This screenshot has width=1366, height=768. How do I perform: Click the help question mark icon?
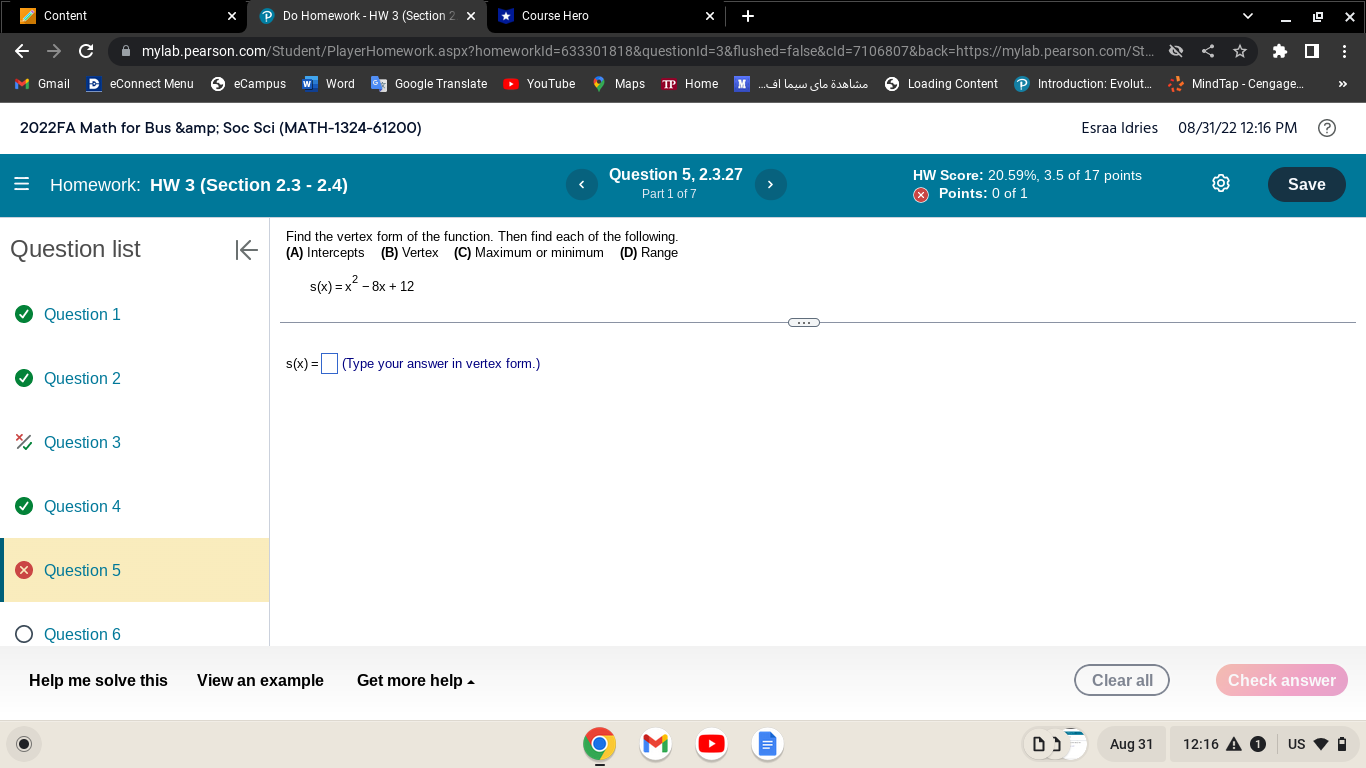[1327, 128]
